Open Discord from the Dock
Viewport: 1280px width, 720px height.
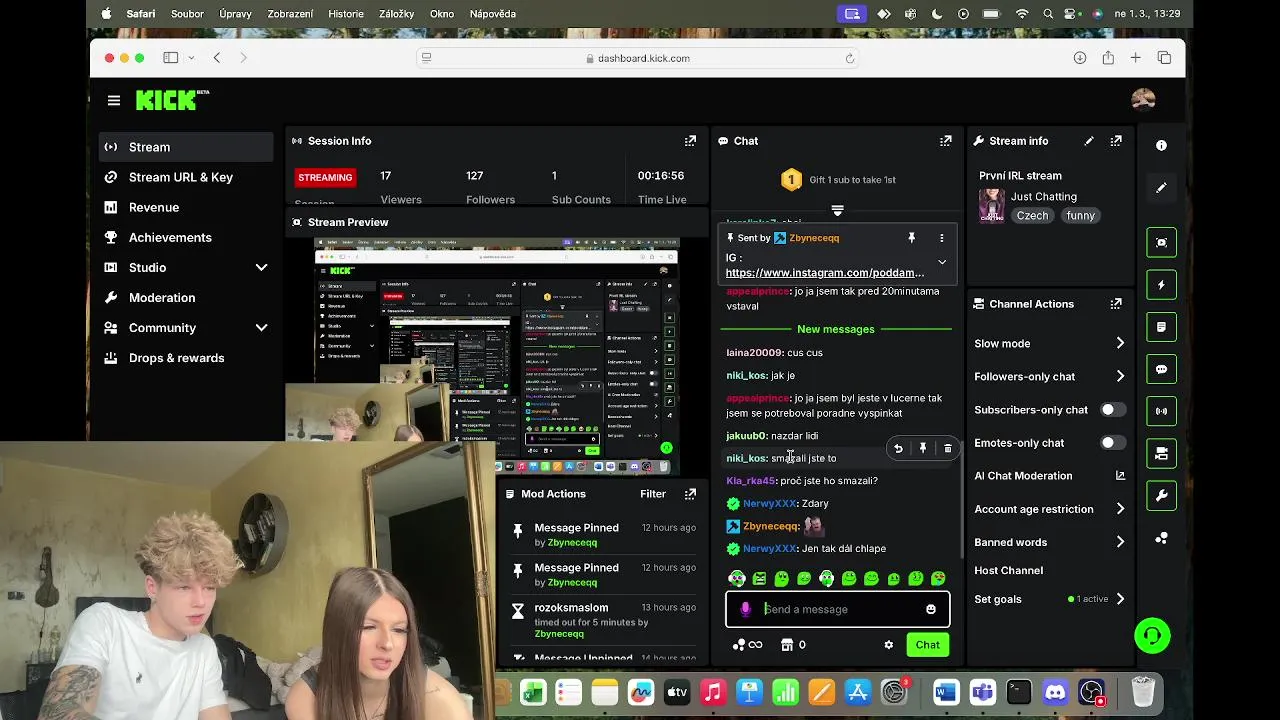point(1055,691)
